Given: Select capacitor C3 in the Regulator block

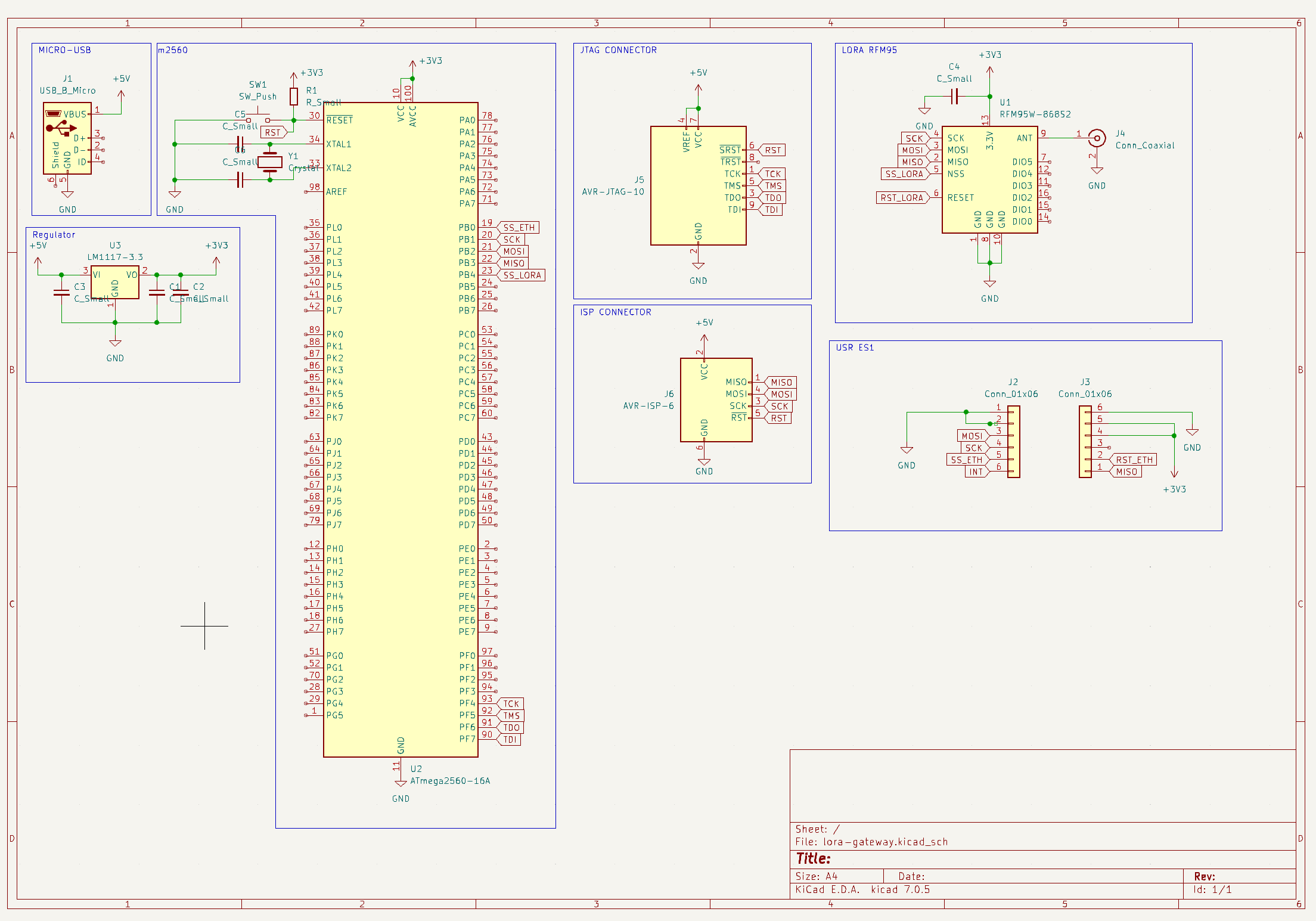Looking at the screenshot, I should click(x=61, y=293).
